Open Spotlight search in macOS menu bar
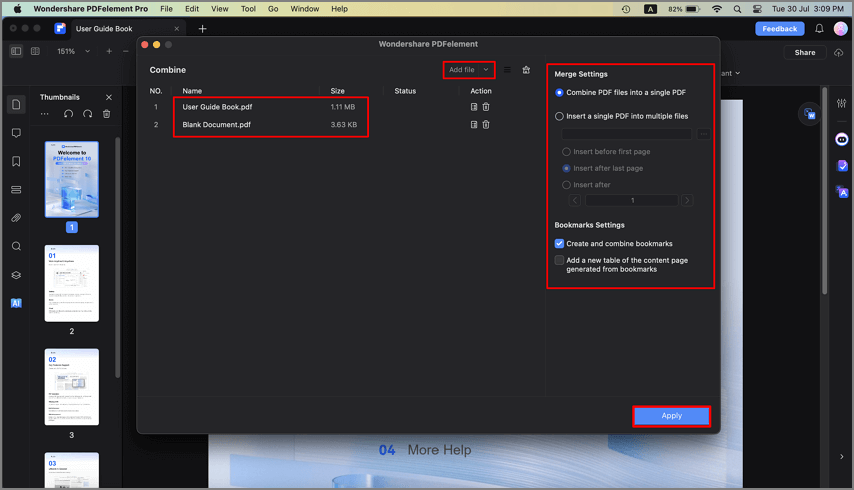 coord(737,9)
